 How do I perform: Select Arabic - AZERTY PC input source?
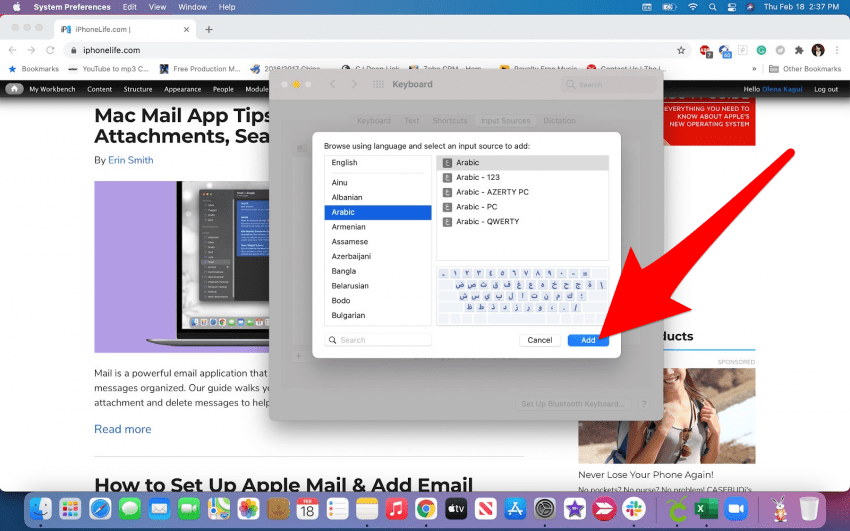tap(492, 192)
